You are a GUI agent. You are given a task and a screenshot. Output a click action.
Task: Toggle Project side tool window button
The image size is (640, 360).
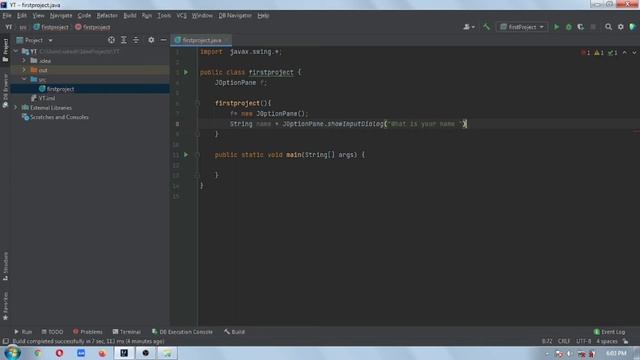coord(5,50)
